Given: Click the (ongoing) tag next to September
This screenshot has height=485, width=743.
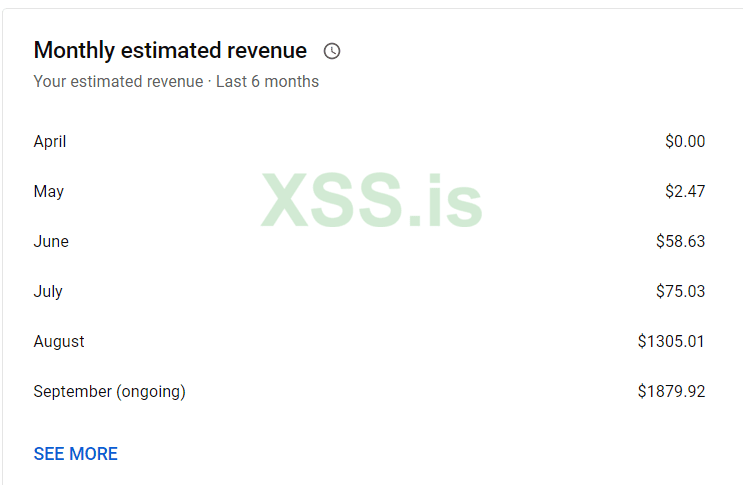Looking at the screenshot, I should [151, 392].
